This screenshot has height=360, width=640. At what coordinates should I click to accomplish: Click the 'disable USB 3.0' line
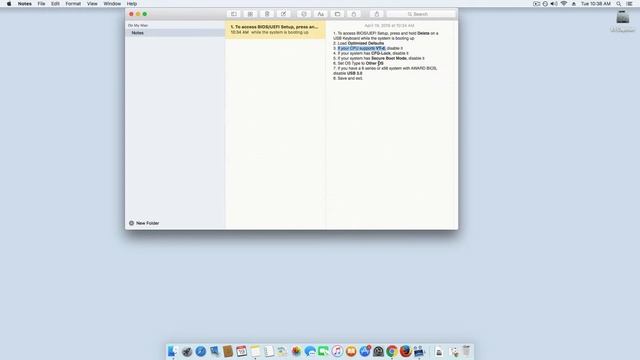click(x=347, y=73)
